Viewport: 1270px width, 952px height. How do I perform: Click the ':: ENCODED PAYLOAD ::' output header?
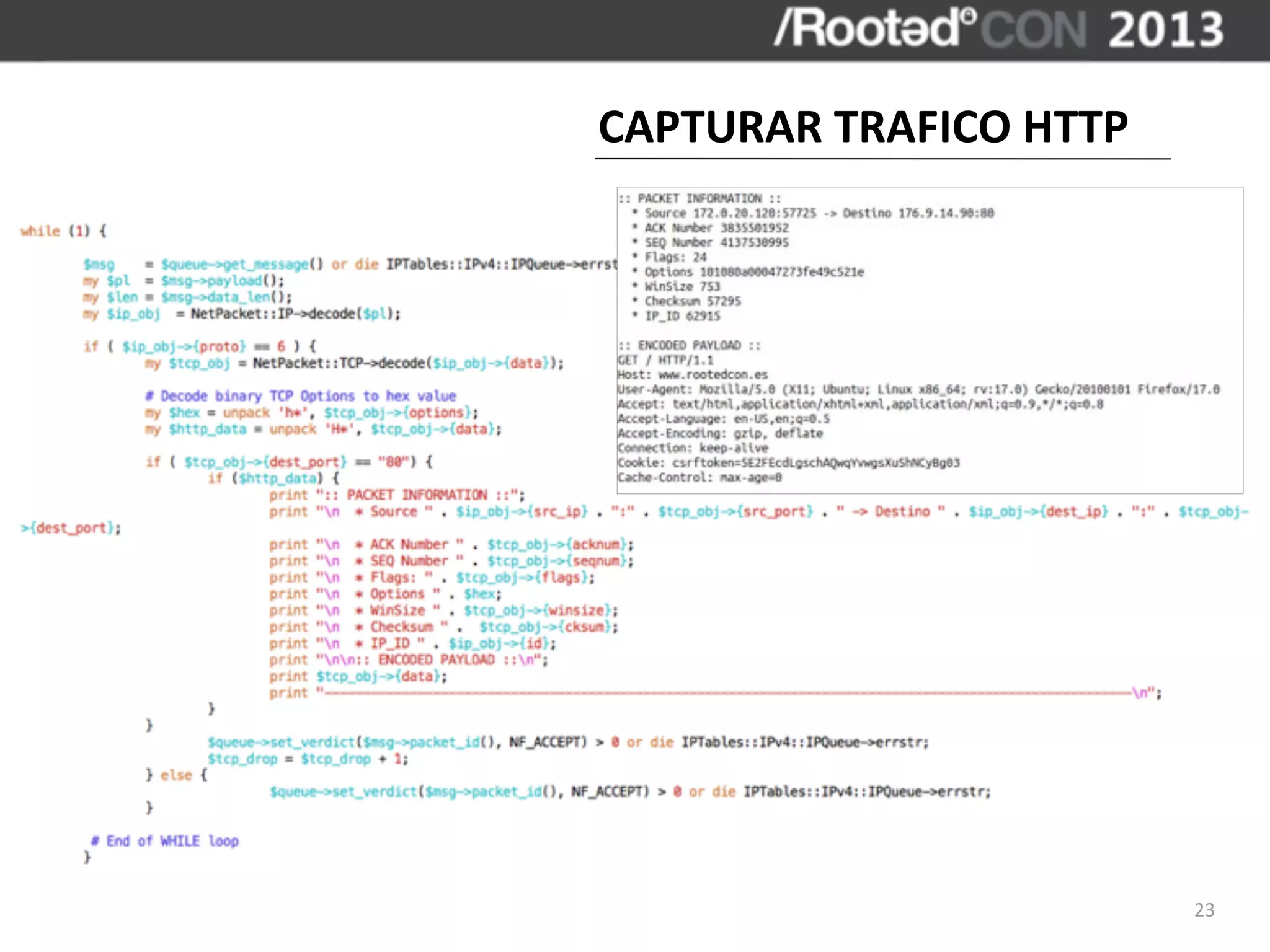(x=690, y=345)
